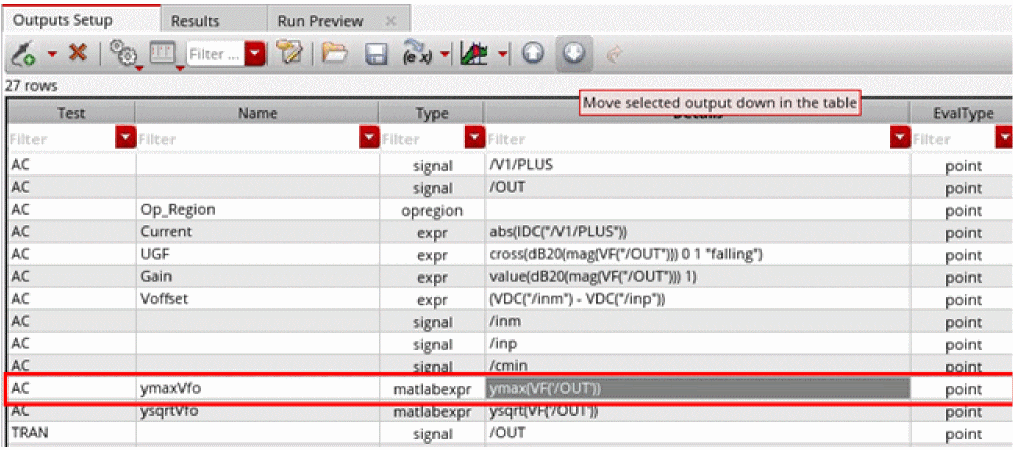This screenshot has width=1013, height=450.
Task: Select the Gain output name cell
Action: pos(257,277)
